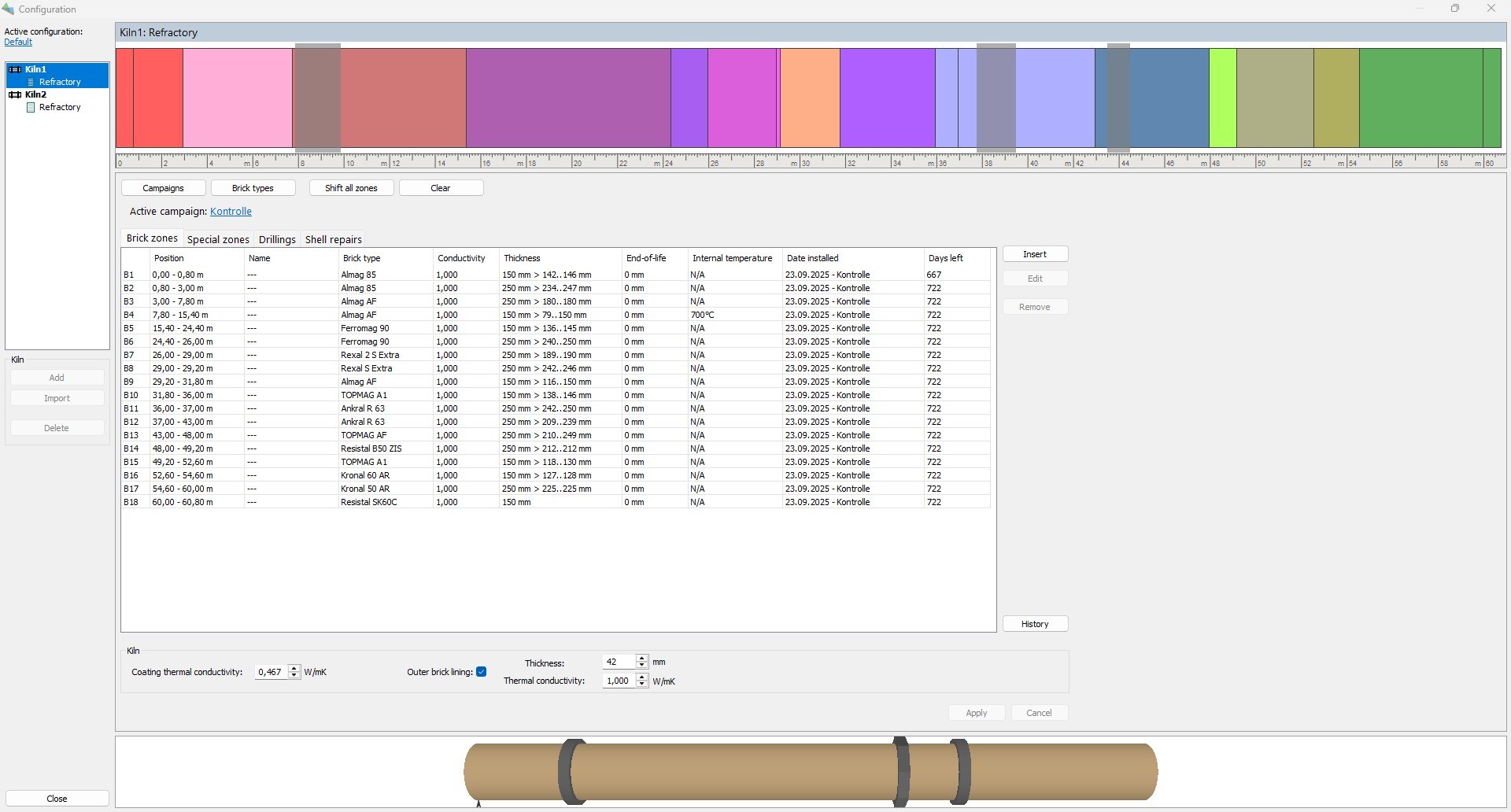Toggle the Outer brick lining checkbox

tap(481, 672)
